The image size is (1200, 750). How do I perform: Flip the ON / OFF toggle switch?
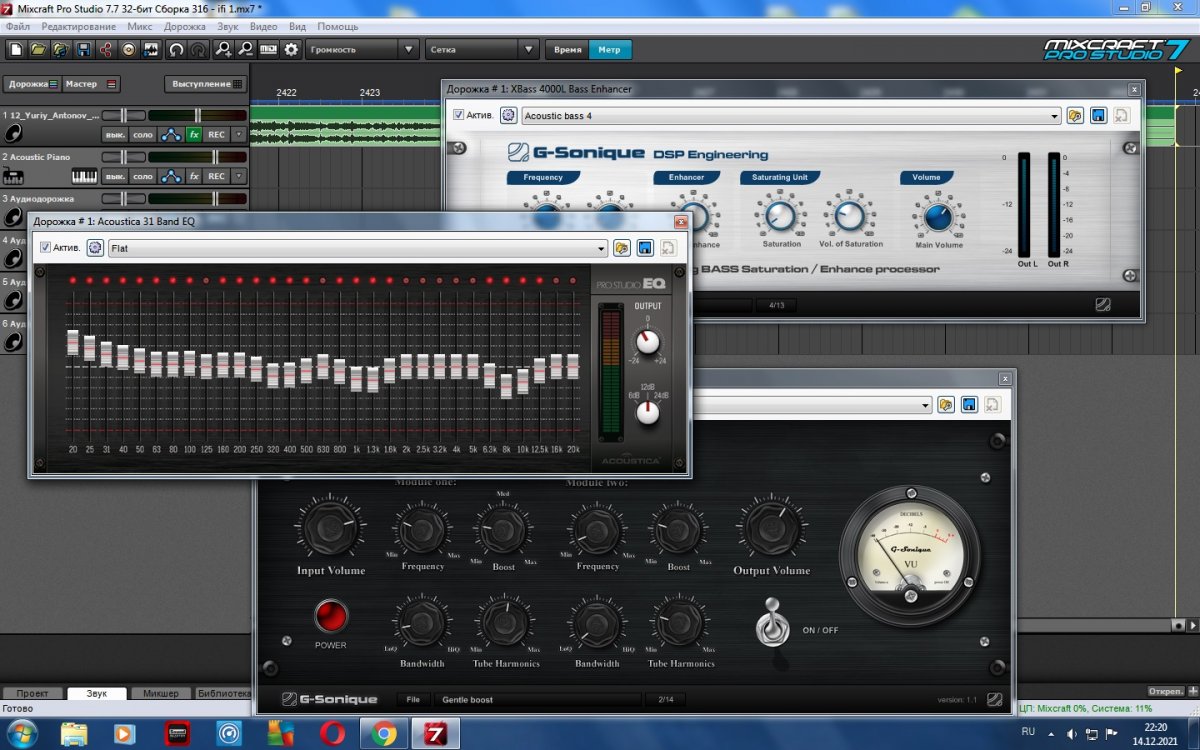pos(774,622)
